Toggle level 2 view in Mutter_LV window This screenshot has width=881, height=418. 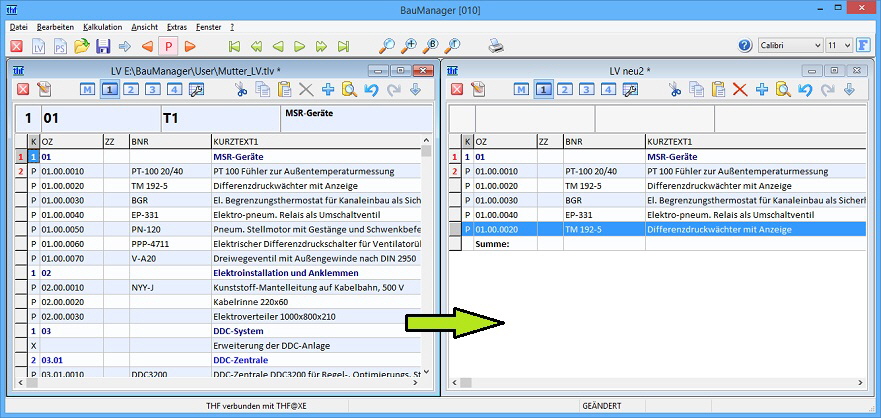point(130,90)
